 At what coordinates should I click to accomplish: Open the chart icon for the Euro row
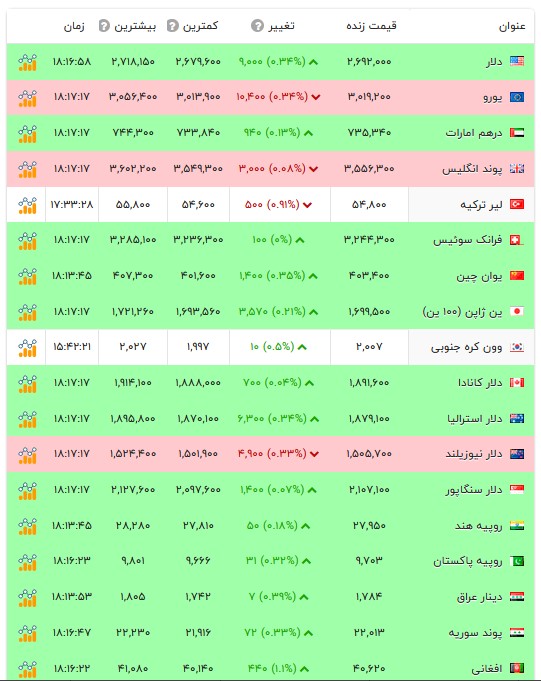[x=27, y=98]
